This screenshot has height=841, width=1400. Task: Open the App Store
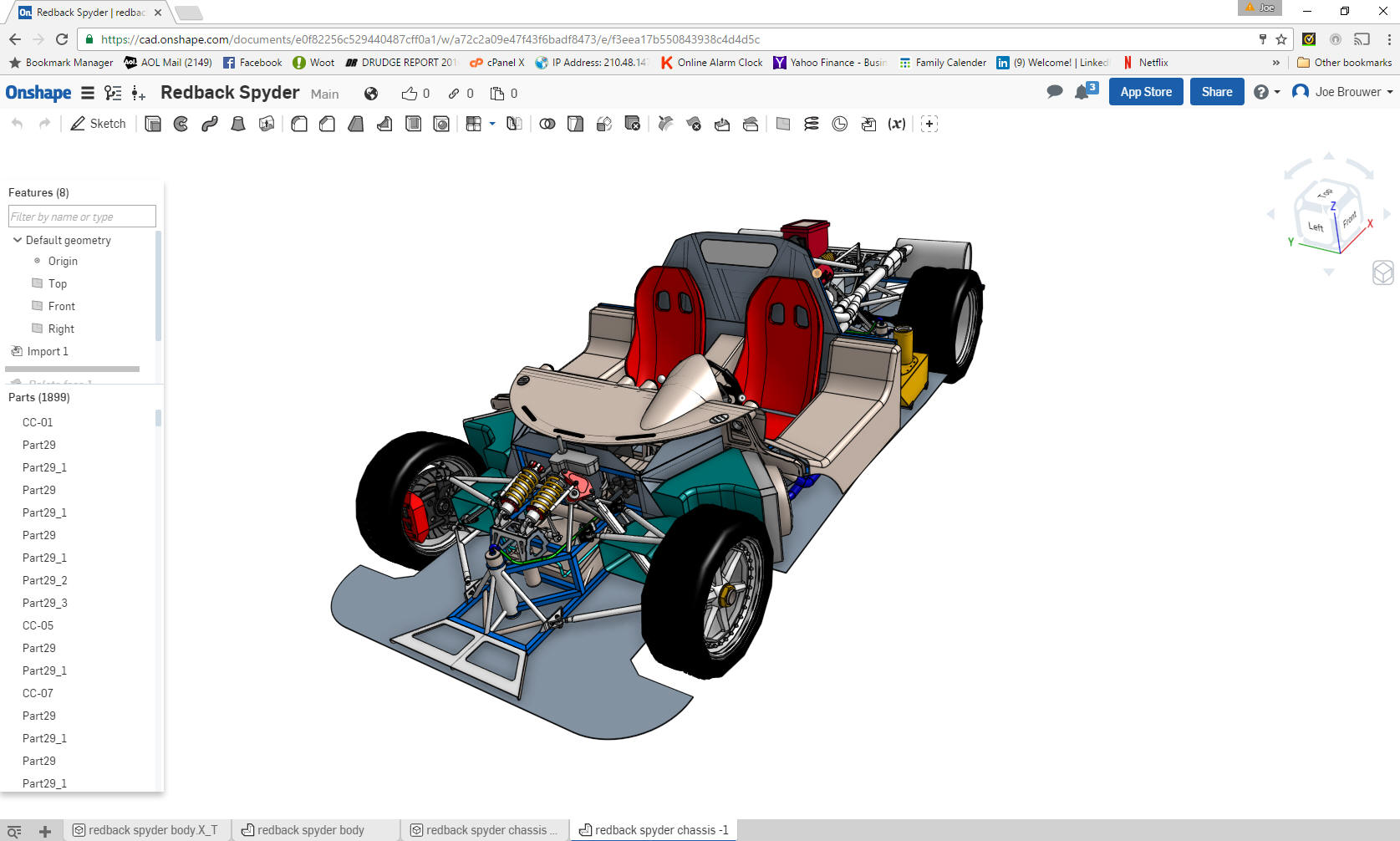(1145, 92)
